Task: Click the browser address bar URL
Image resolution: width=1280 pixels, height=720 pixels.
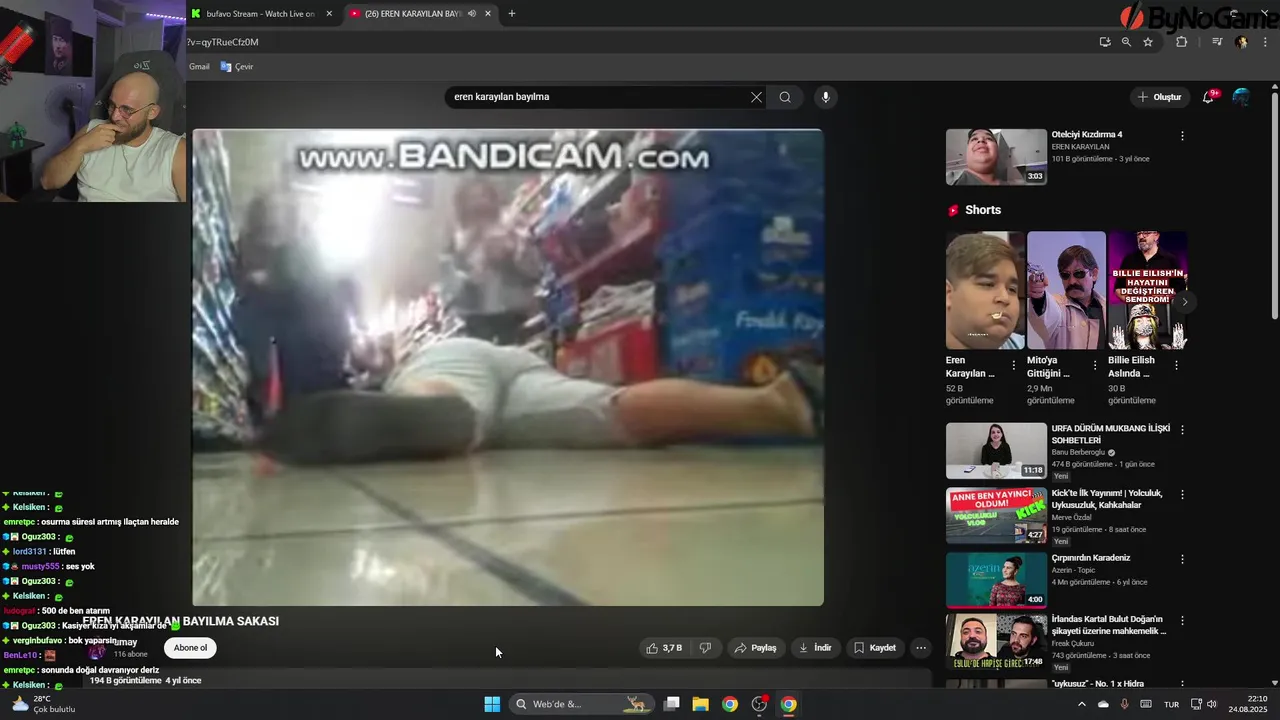Action: [x=224, y=42]
